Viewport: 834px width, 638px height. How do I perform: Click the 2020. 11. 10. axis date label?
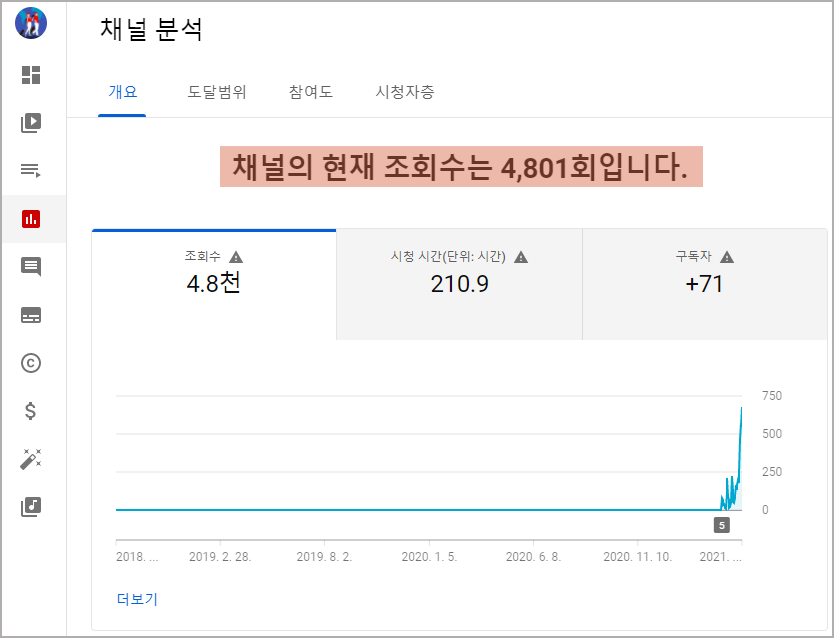(x=638, y=557)
